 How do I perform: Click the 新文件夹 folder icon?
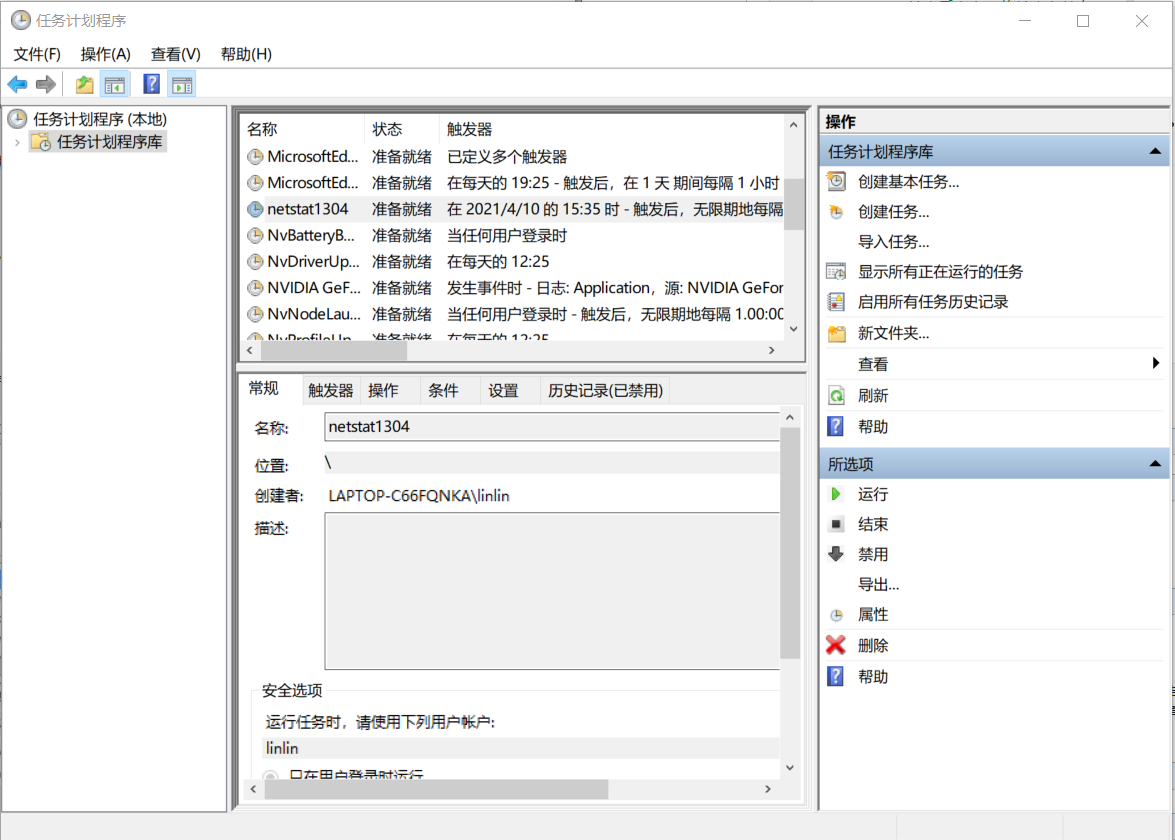pos(836,333)
